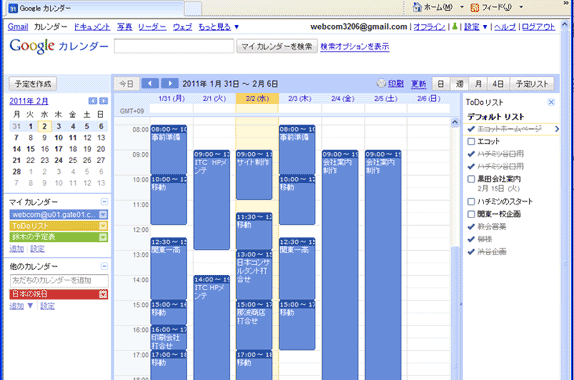
Task: Click the printer icon next to 印刷
Action: click(x=381, y=83)
